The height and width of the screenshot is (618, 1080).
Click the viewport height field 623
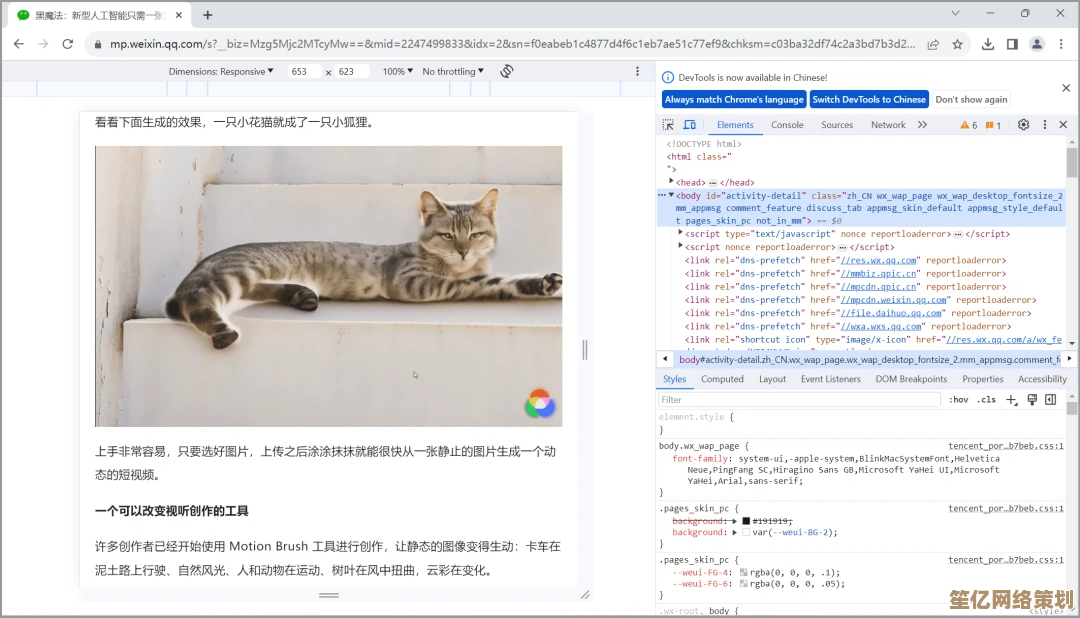(351, 72)
